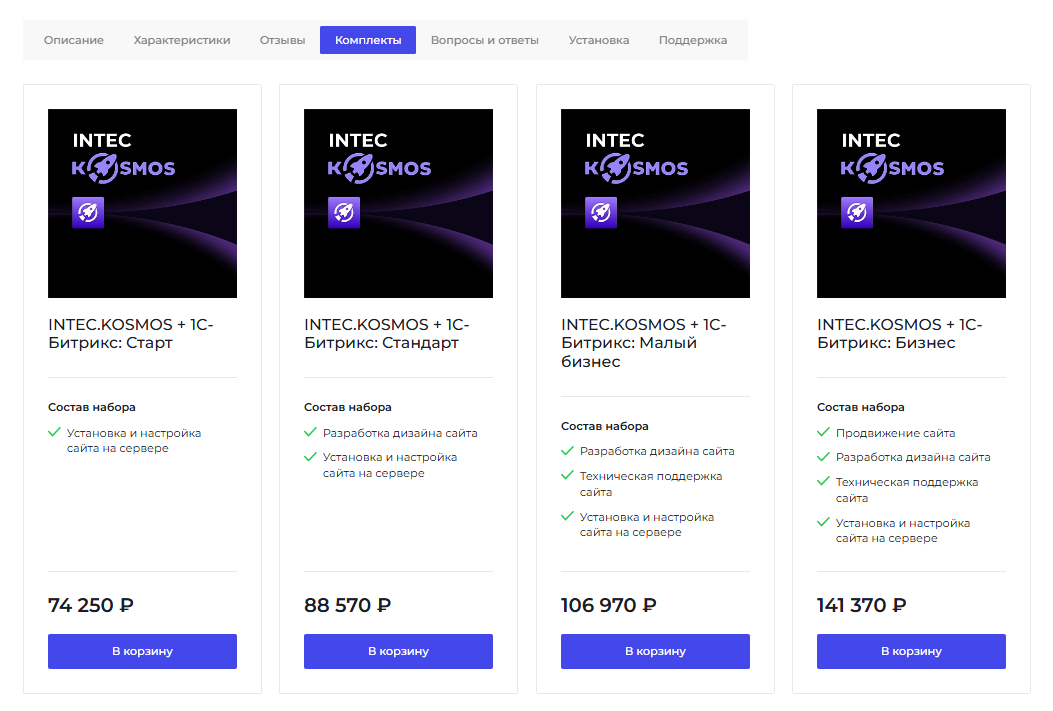Click the Малый бизнес bundle product image
The width and height of the screenshot is (1053, 711).
pyautogui.click(x=655, y=203)
